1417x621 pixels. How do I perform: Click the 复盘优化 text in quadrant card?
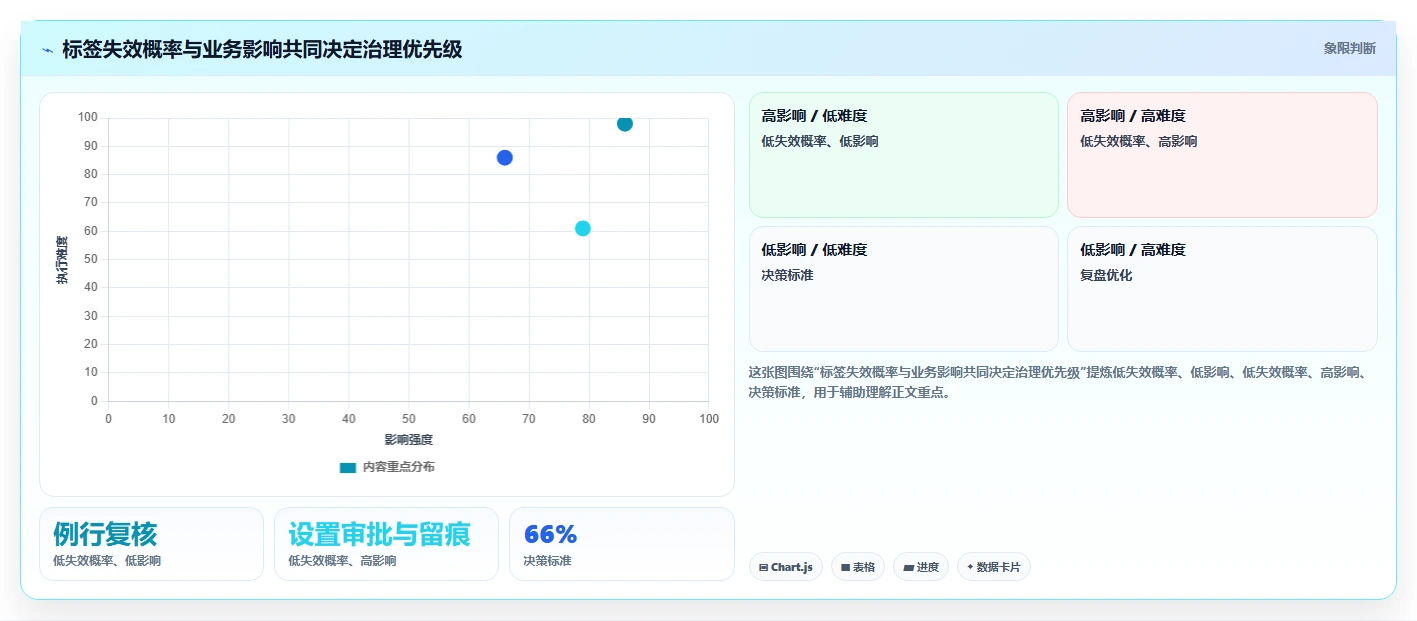(1106, 275)
